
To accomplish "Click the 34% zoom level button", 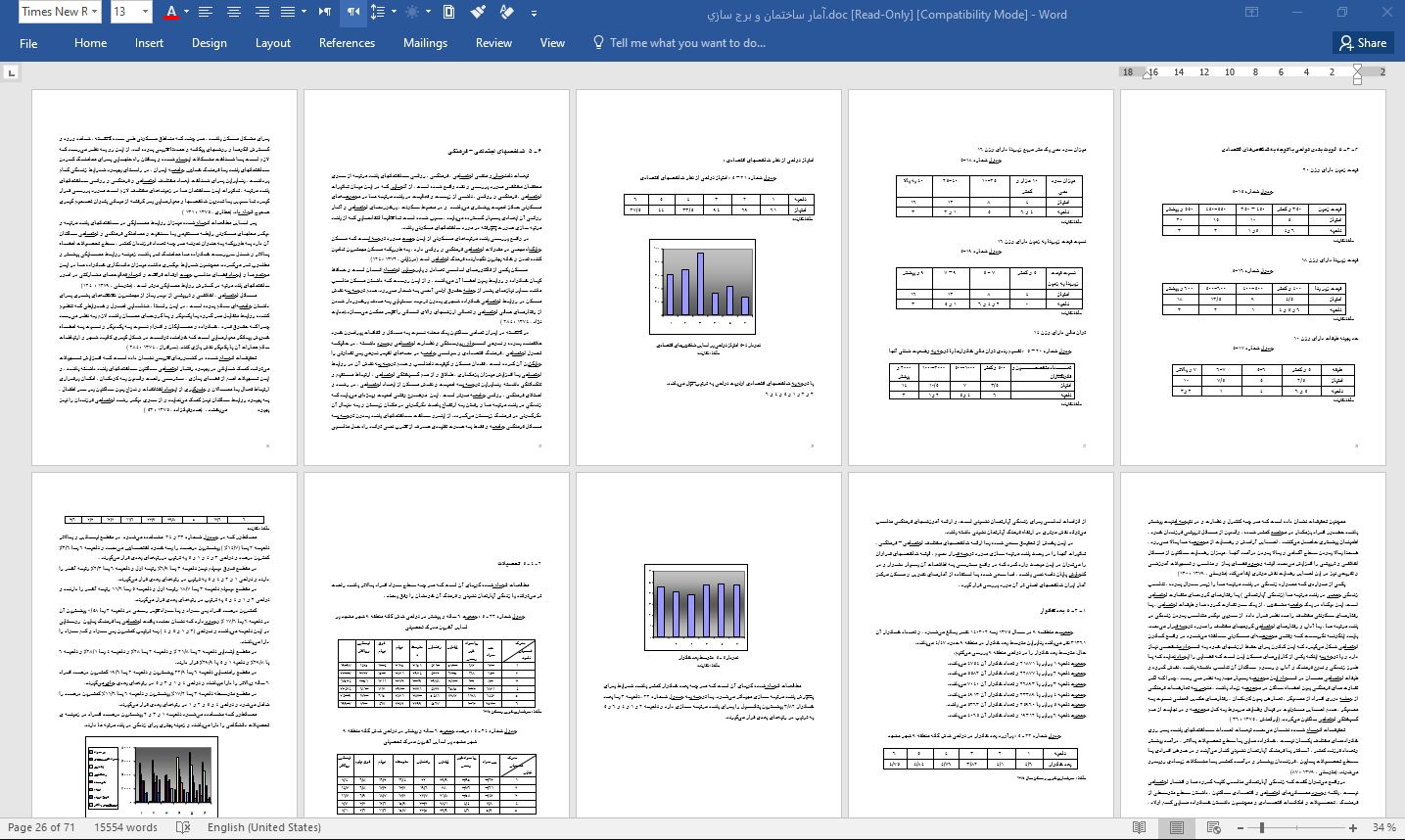I will click(x=1383, y=827).
